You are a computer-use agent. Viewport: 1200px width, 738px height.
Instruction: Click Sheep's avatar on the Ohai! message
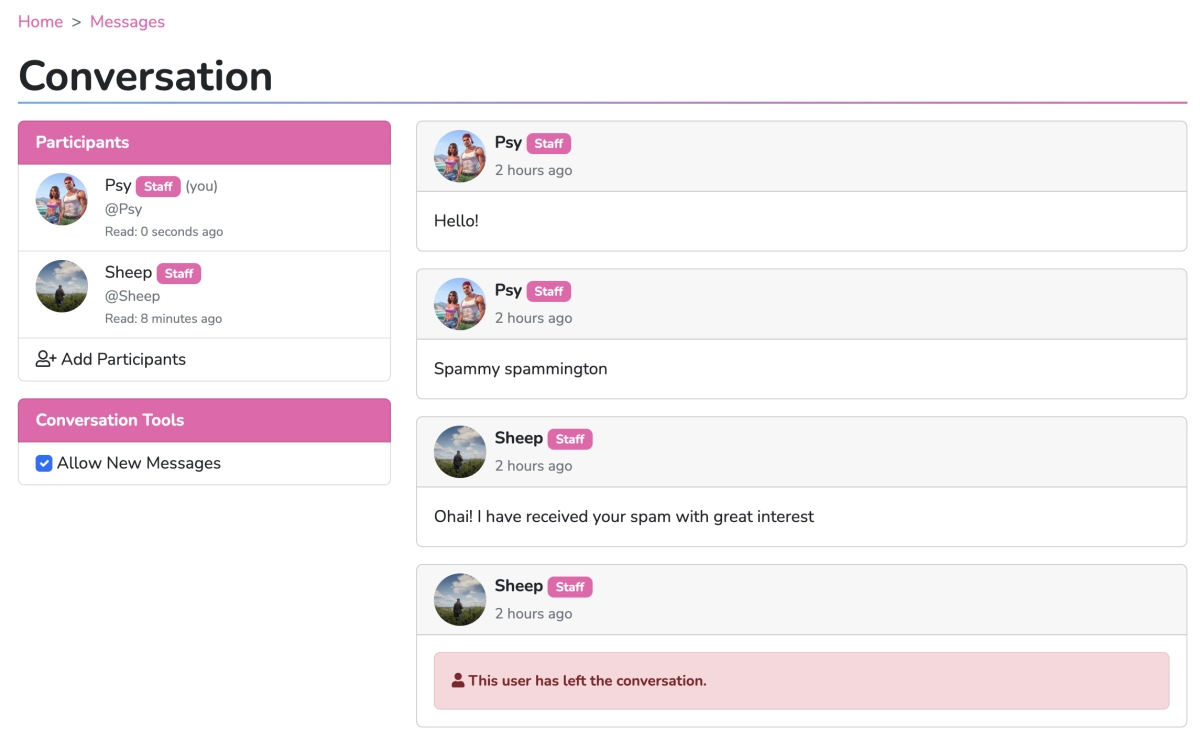coord(460,452)
